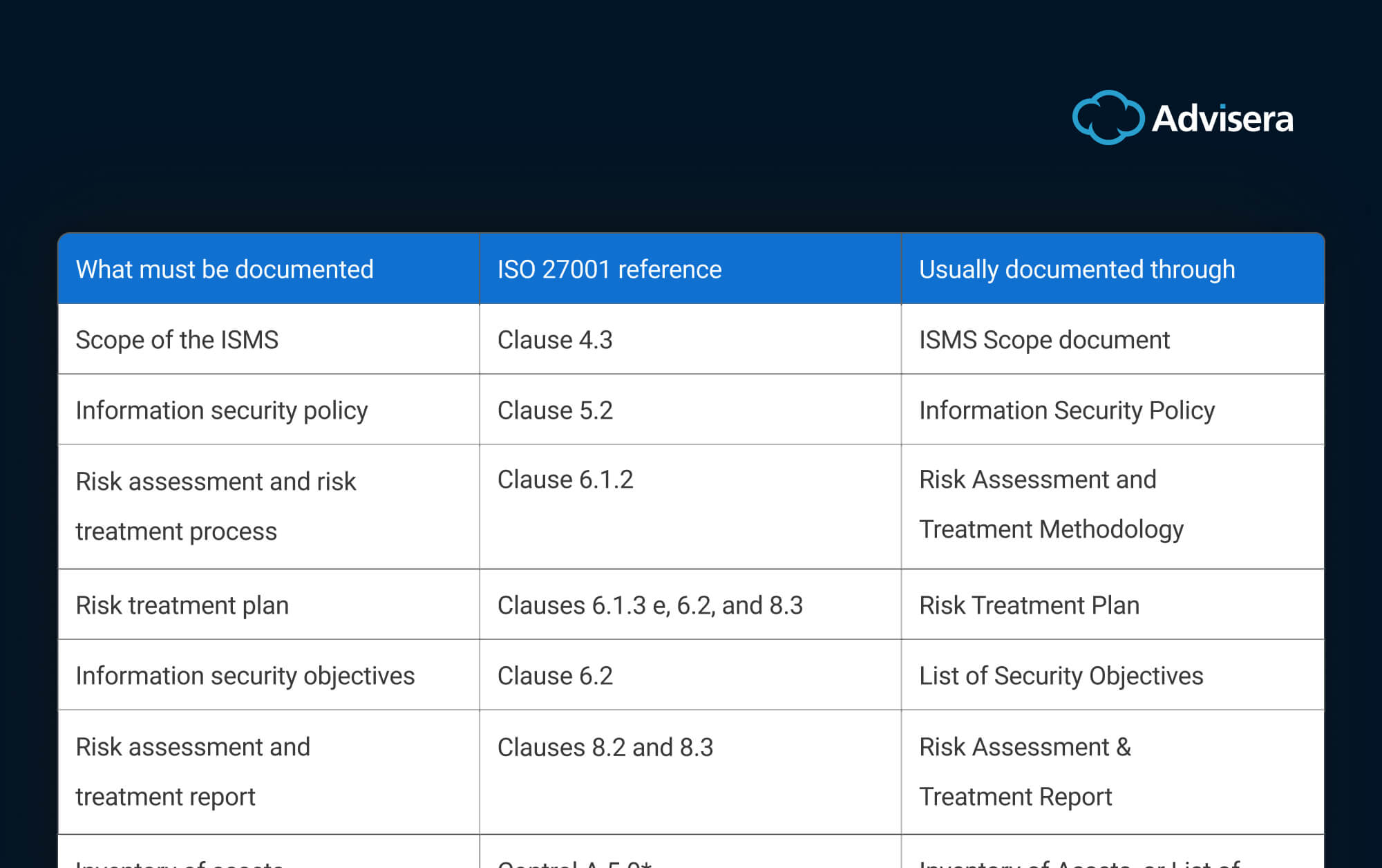Click the 'Information Security Policy' document cell

(x=1113, y=410)
